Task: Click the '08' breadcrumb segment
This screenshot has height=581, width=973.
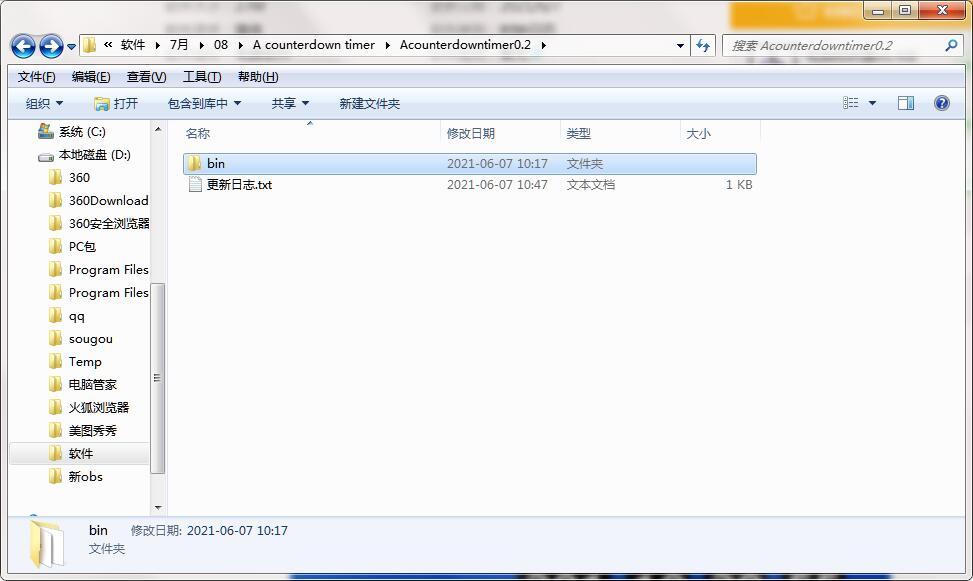Action: (x=221, y=45)
